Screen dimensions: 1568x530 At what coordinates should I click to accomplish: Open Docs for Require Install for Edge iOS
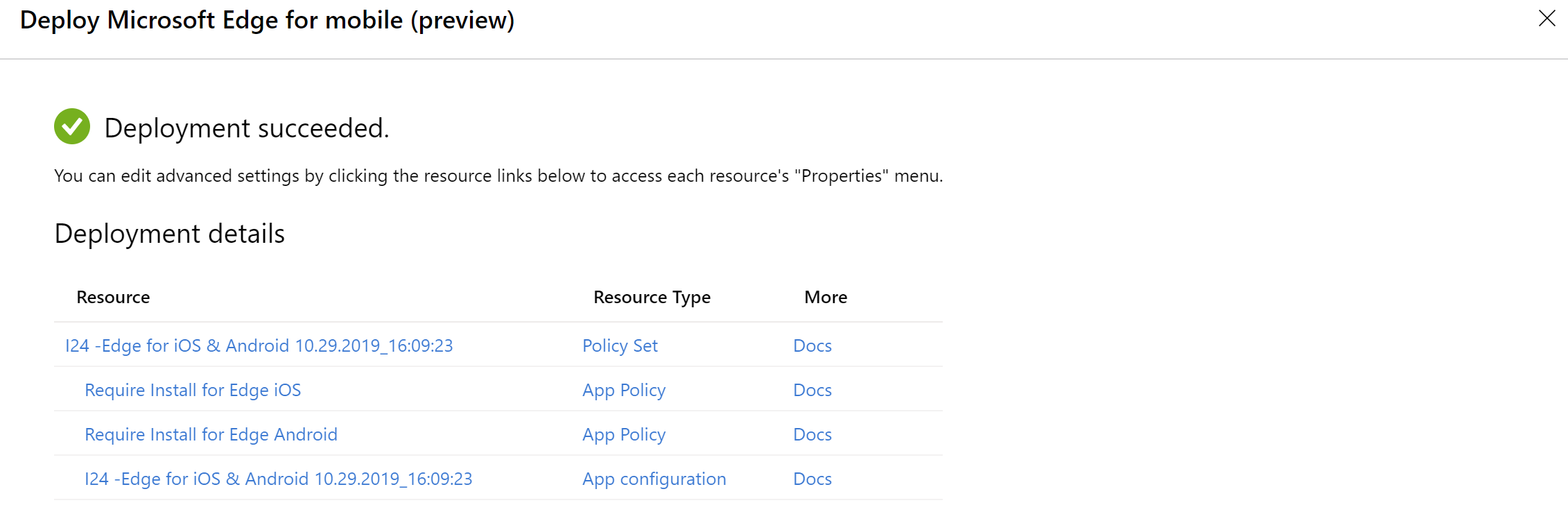point(812,390)
